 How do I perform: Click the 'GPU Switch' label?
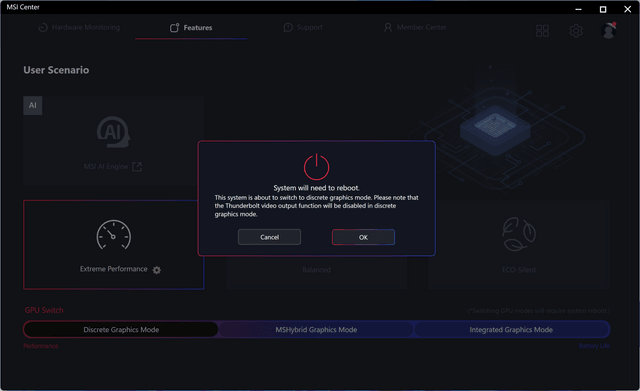tap(44, 310)
